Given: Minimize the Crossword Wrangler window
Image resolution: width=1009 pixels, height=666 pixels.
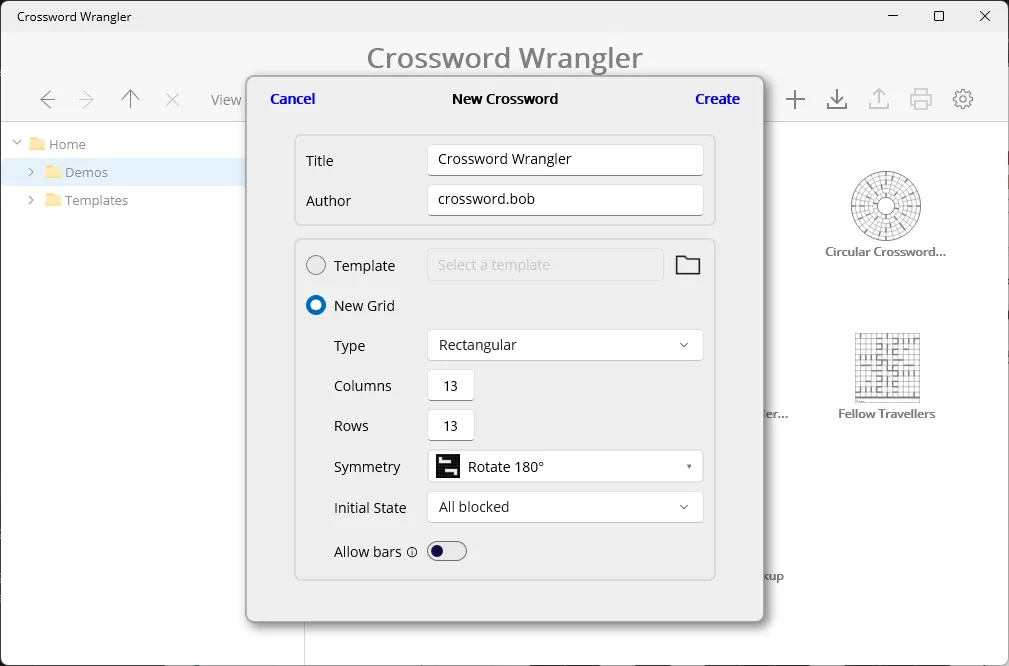Looking at the screenshot, I should click(x=893, y=16).
